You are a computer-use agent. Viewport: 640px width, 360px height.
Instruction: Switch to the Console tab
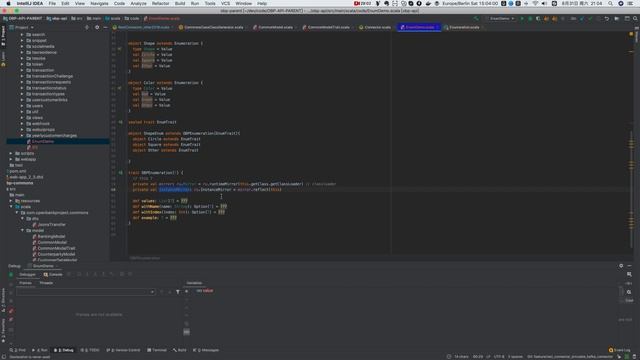click(x=53, y=274)
